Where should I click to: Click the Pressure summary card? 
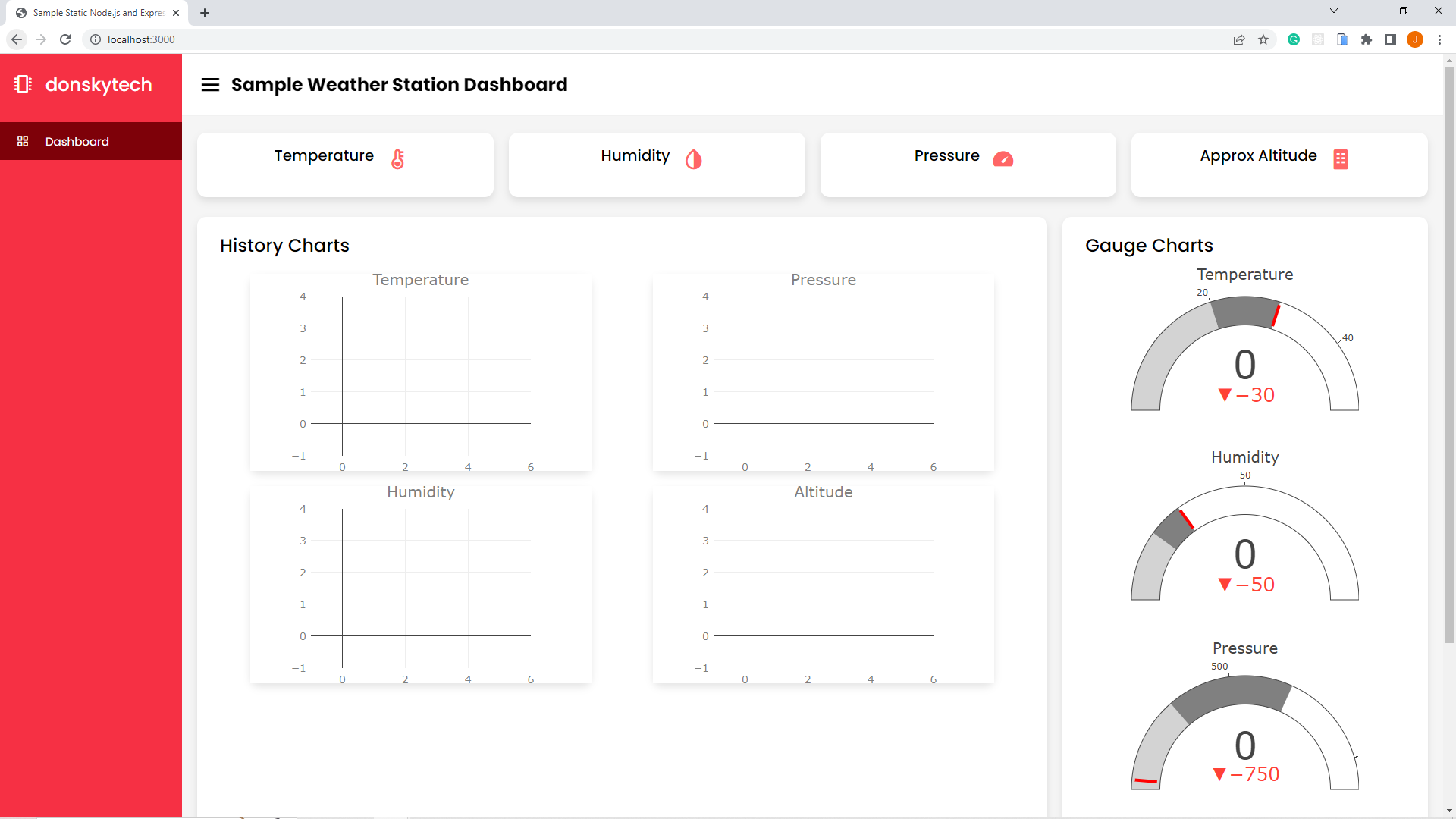point(968,165)
